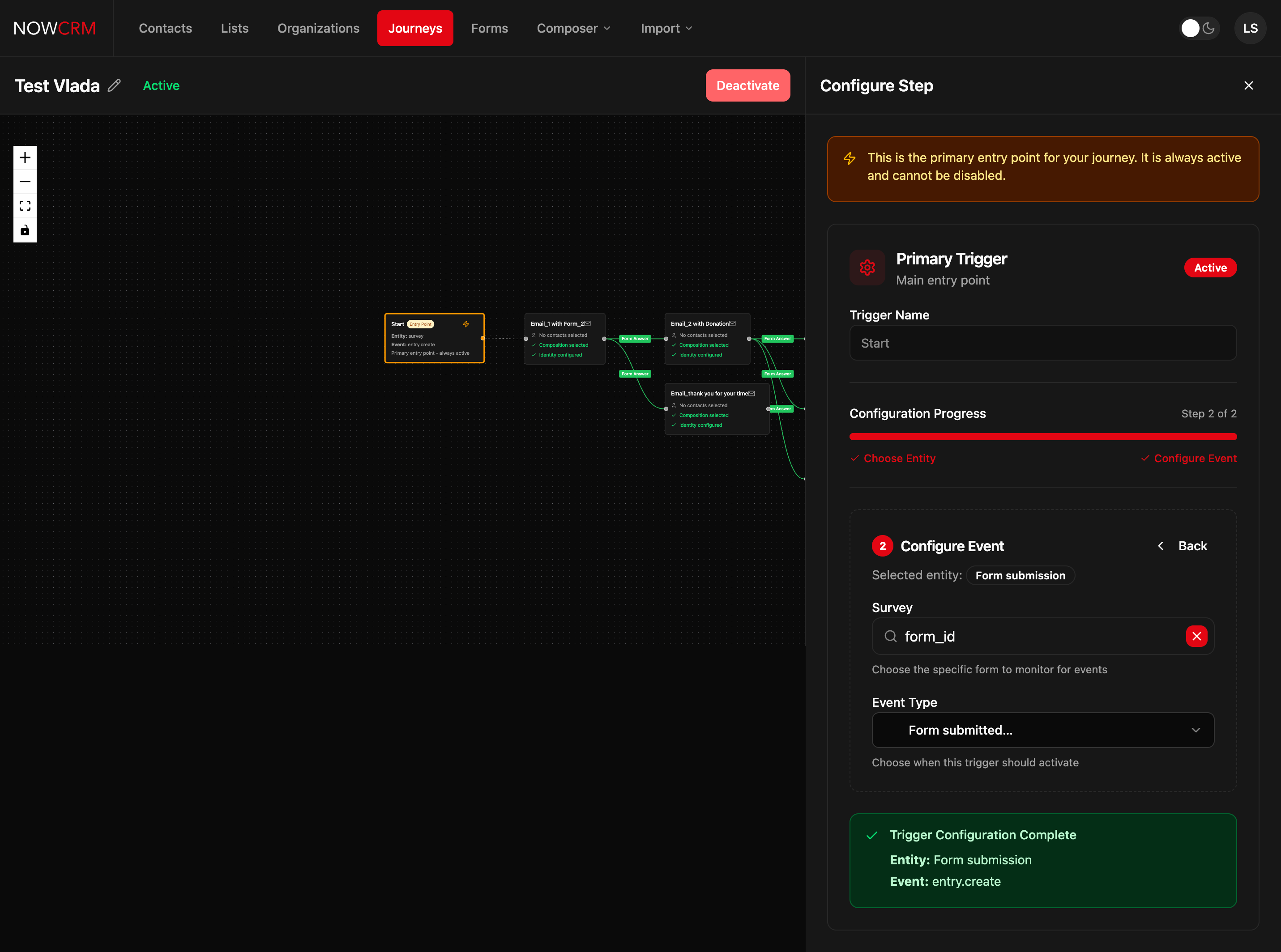The height and width of the screenshot is (952, 1281).
Task: Open the Organizations section
Action: (318, 28)
